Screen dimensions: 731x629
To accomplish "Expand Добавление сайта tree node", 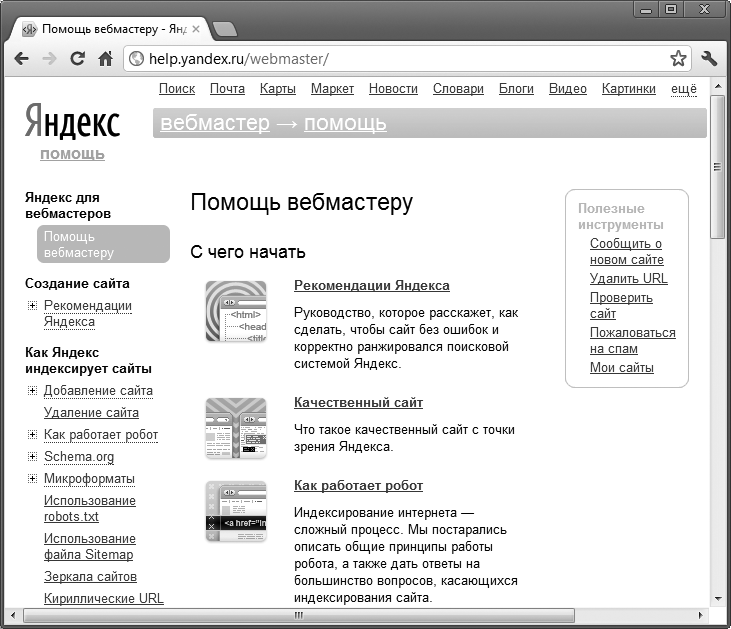I will tap(32, 391).
